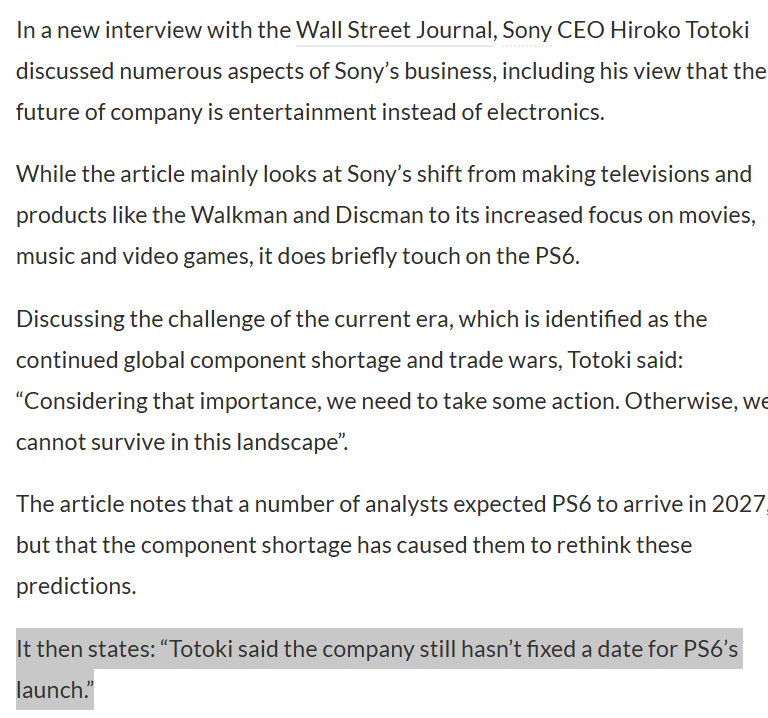This screenshot has height=718, width=768.
Task: Click the text "PS6." ending the second paragraph
Action: [x=557, y=256]
